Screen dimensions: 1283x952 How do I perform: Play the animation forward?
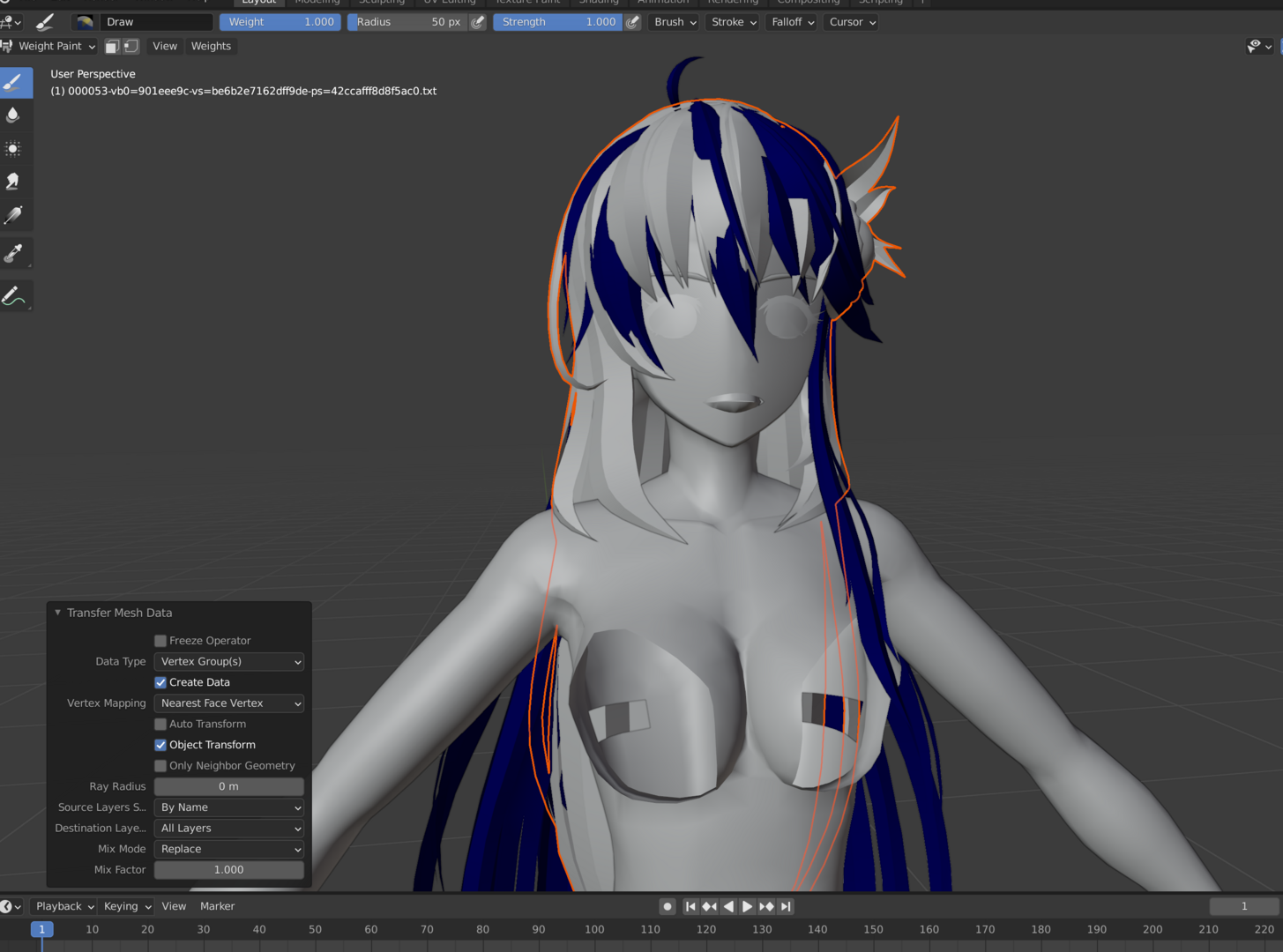click(748, 906)
